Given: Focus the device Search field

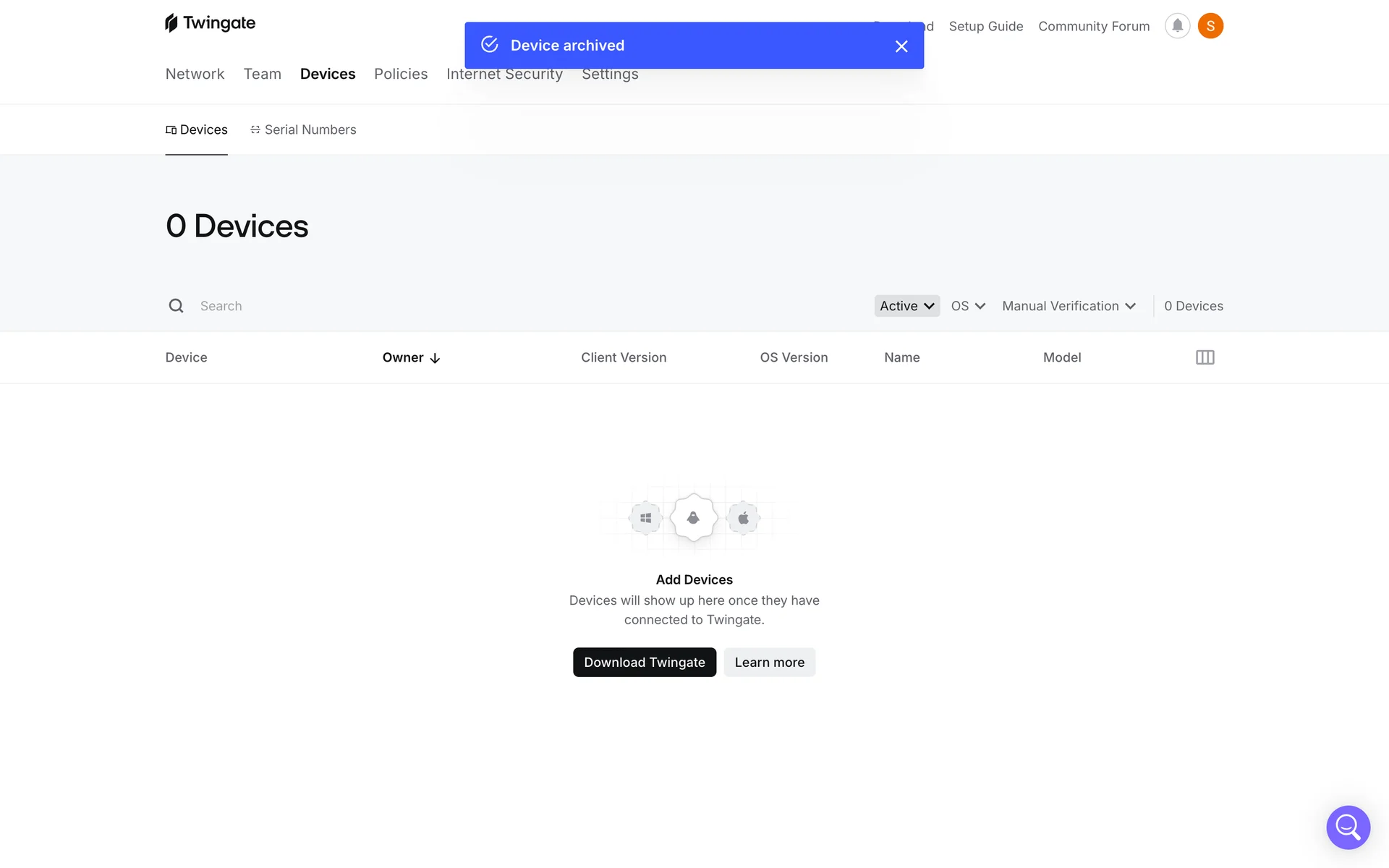Looking at the screenshot, I should [434, 306].
